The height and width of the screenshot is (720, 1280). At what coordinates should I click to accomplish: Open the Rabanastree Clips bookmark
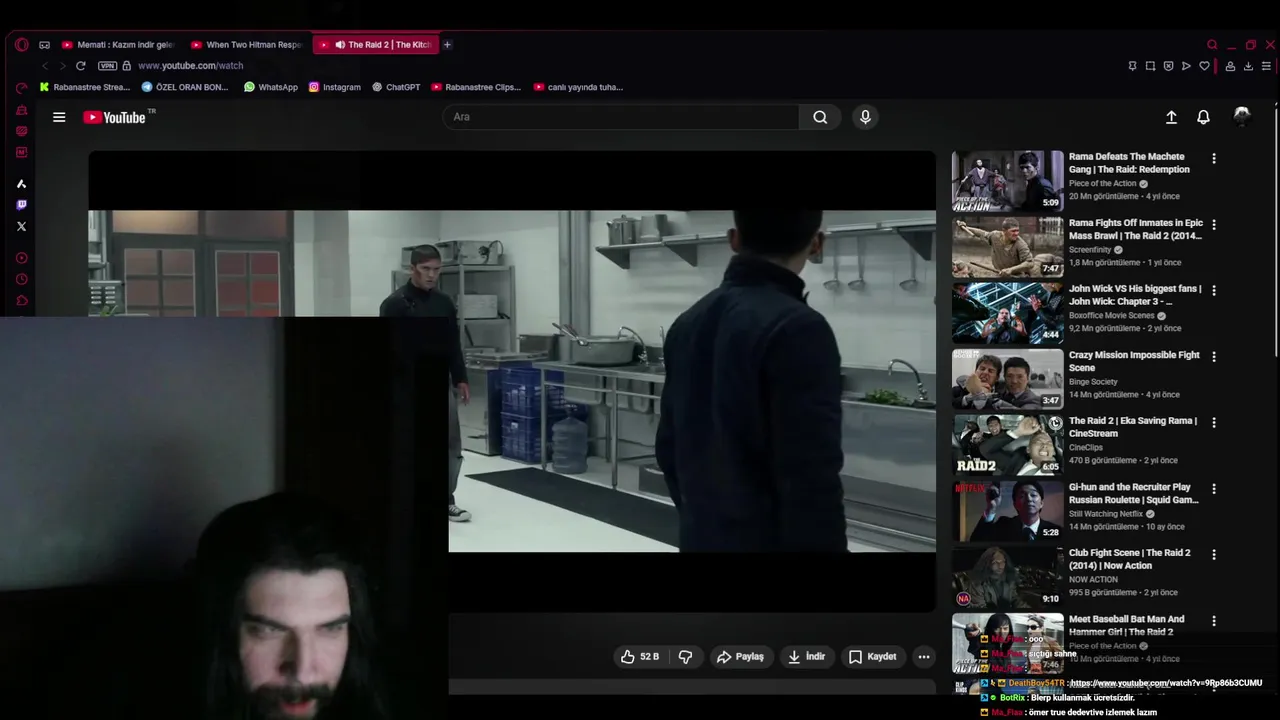476,87
